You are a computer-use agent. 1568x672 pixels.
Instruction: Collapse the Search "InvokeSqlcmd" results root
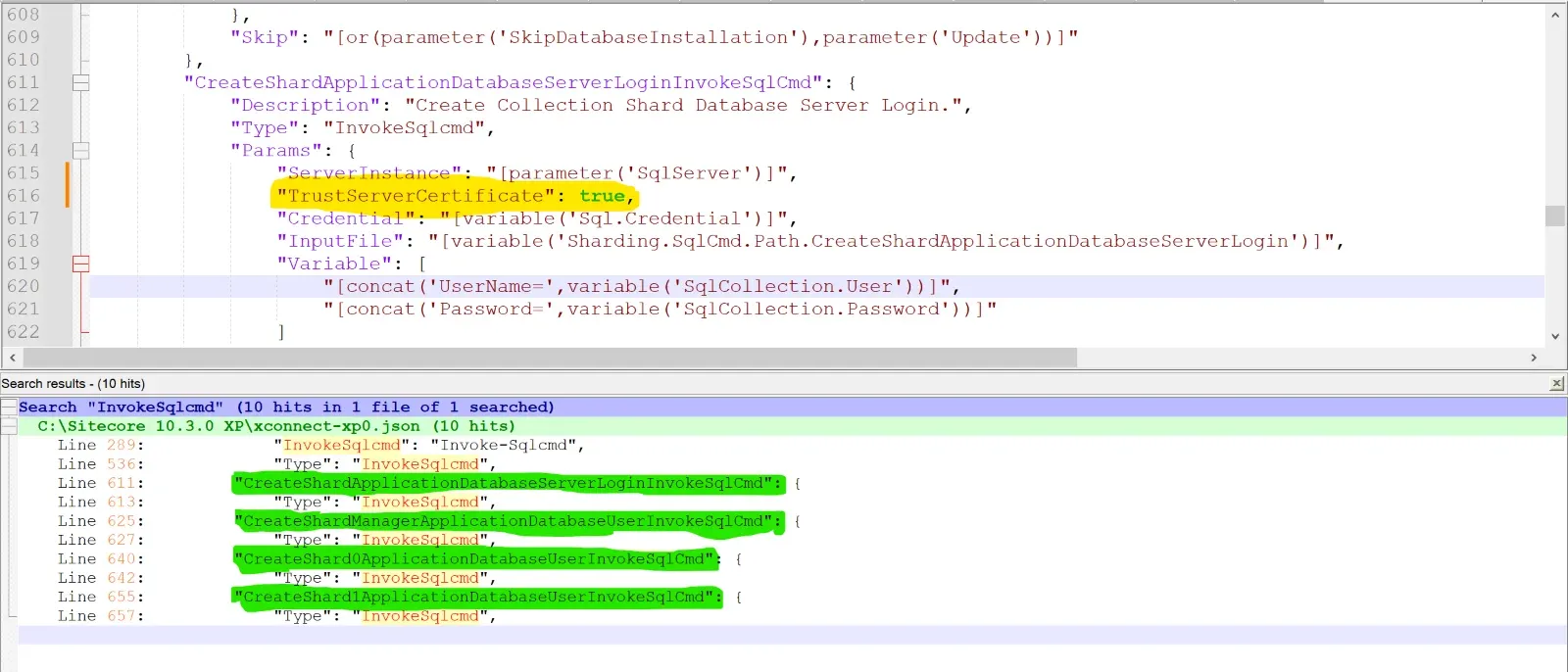tap(9, 407)
